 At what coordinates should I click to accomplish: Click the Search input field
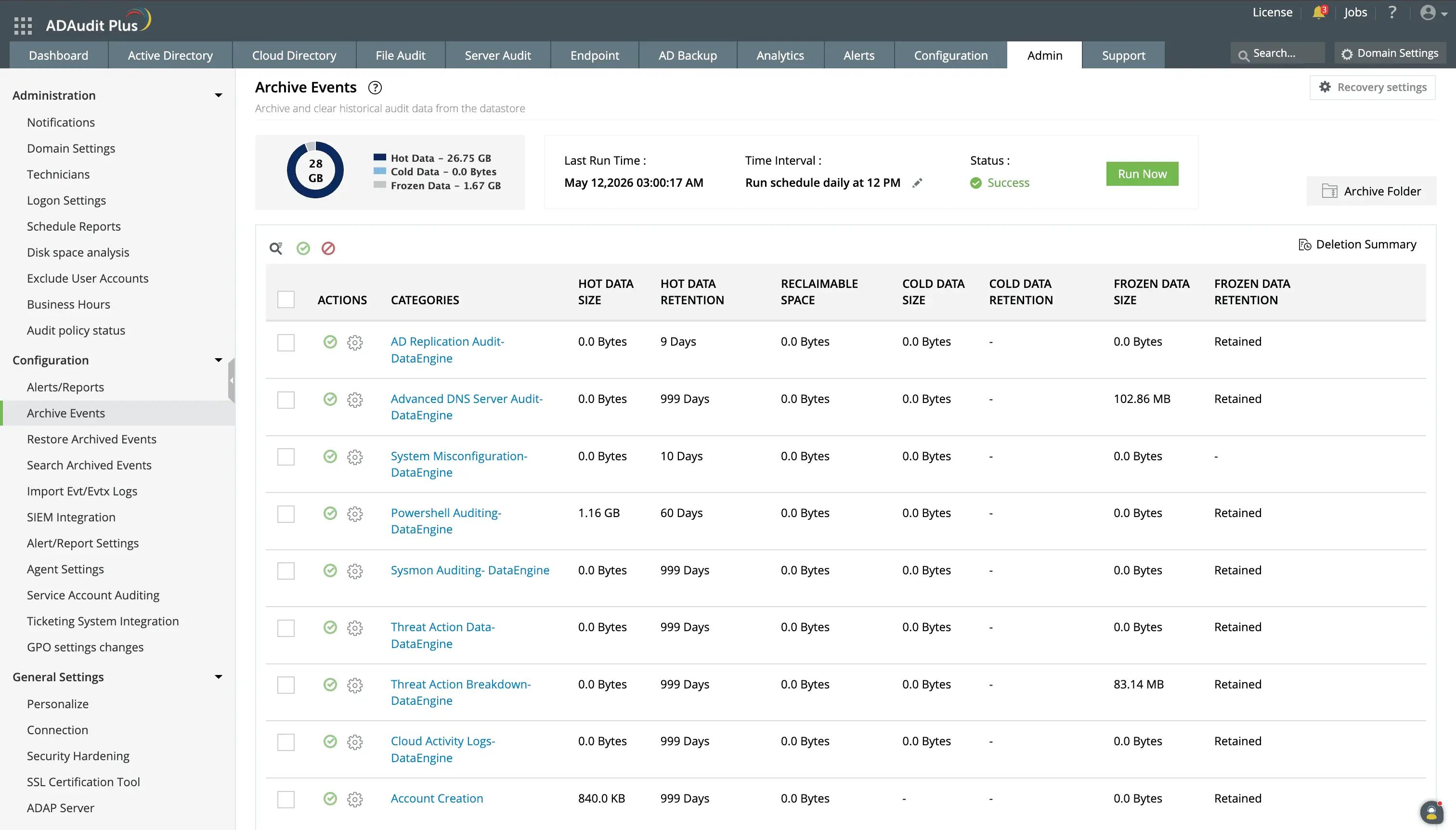click(1277, 53)
